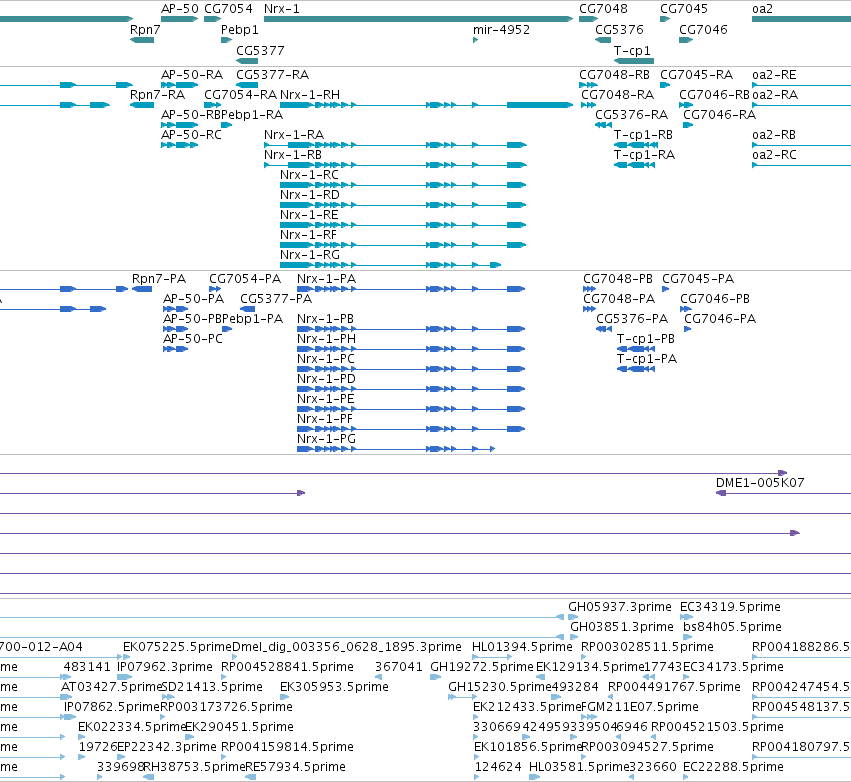Click the CG7045 gene label

(684, 9)
